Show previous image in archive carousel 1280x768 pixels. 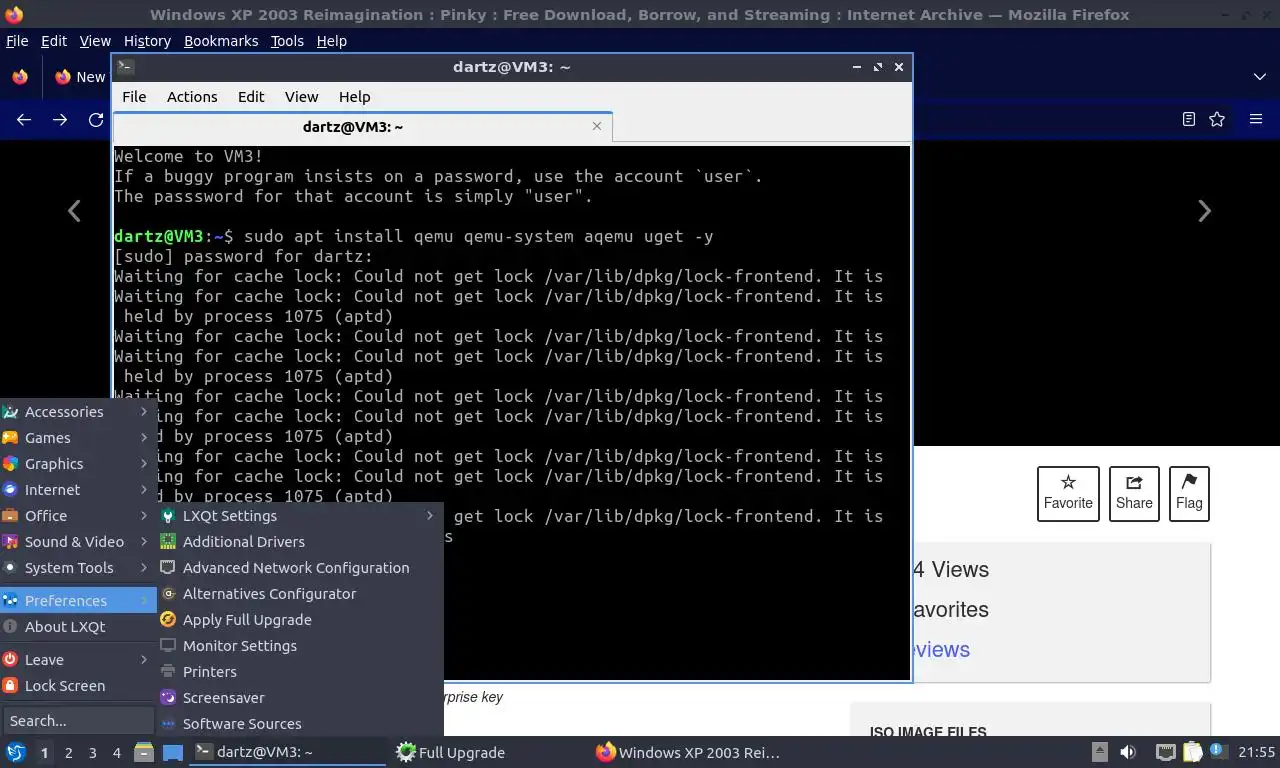(x=74, y=211)
